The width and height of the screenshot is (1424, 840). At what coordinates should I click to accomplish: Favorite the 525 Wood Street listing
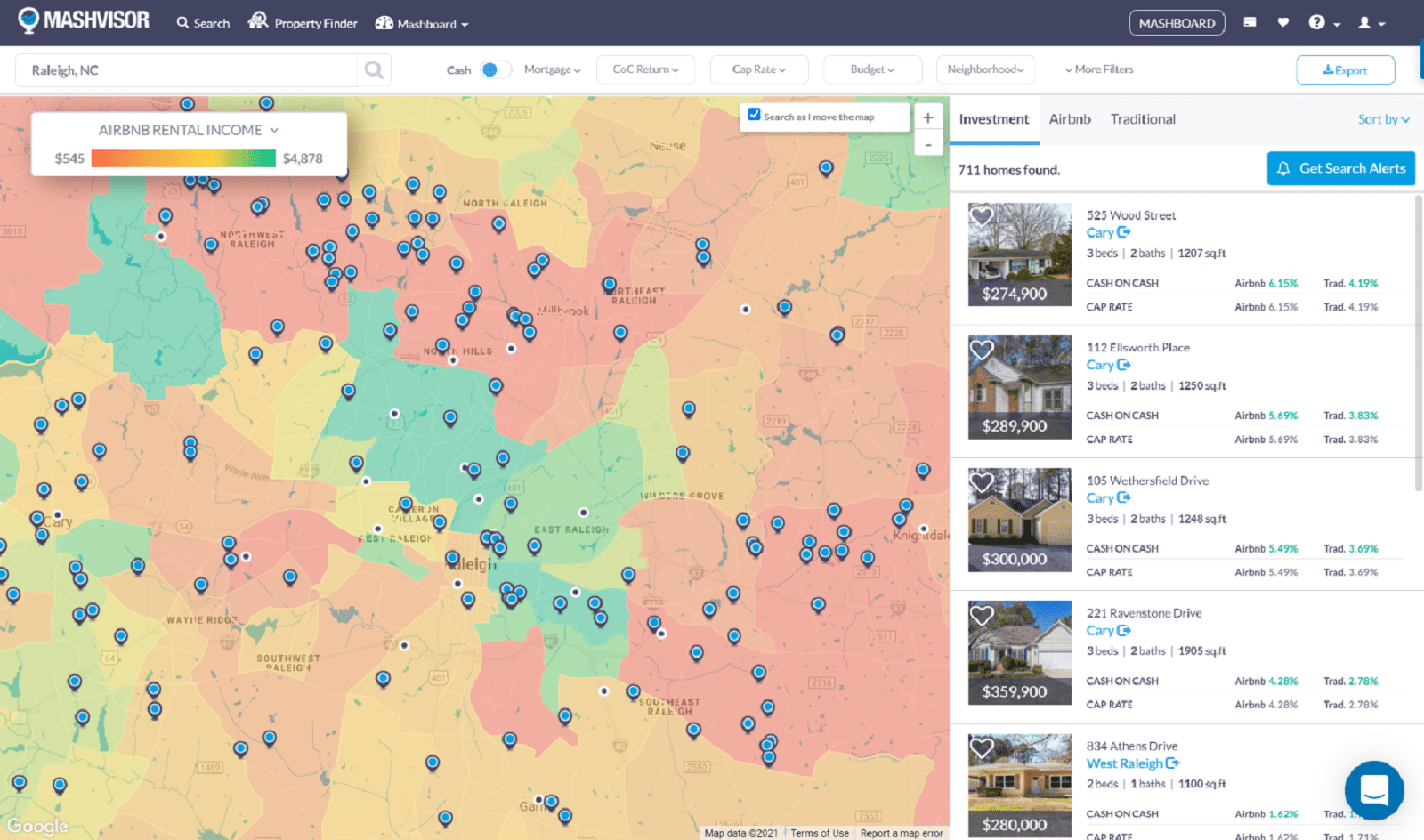983,217
